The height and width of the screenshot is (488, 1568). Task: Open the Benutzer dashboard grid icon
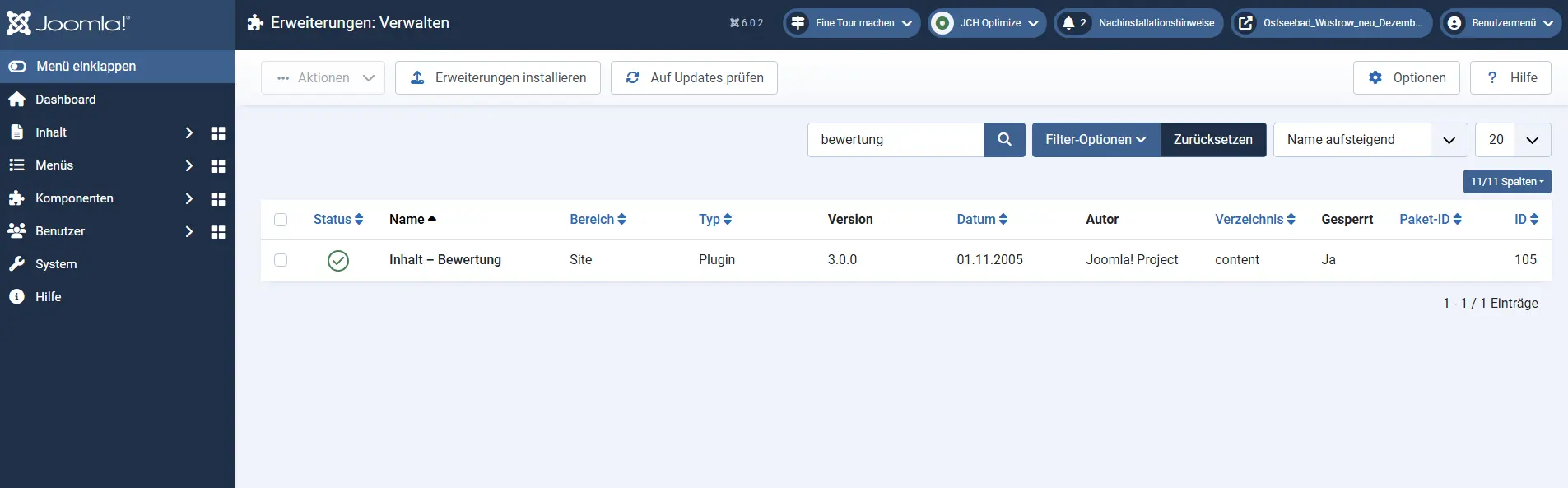tap(218, 232)
